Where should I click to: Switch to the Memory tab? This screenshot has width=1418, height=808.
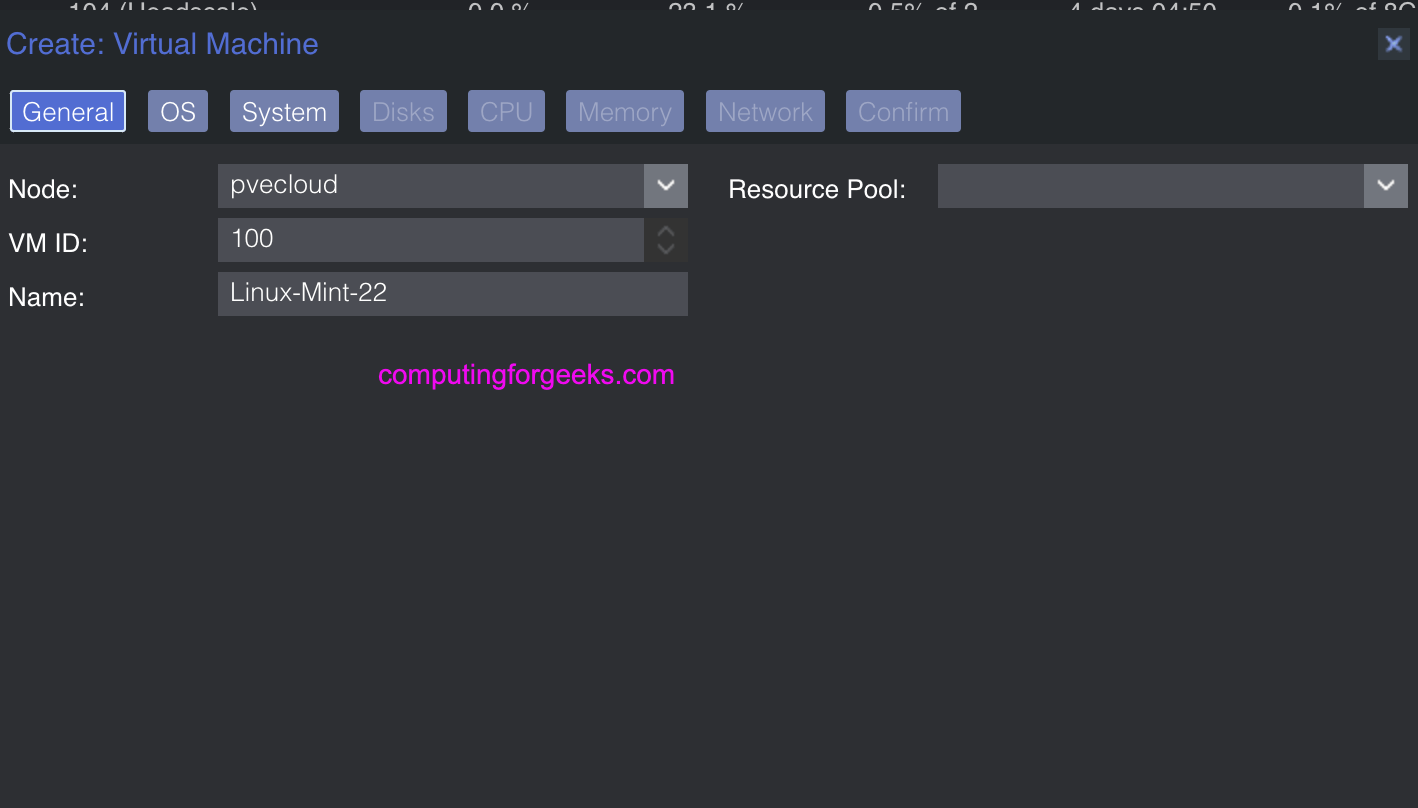click(625, 112)
